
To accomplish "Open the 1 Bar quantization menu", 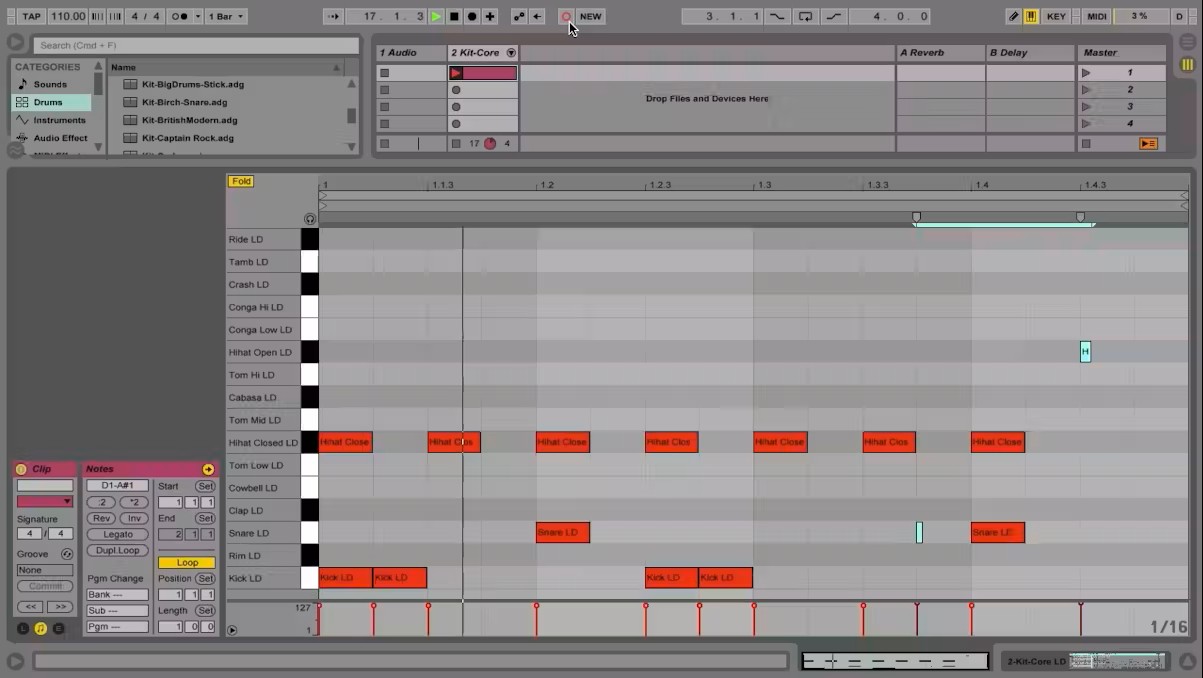I will [x=227, y=17].
